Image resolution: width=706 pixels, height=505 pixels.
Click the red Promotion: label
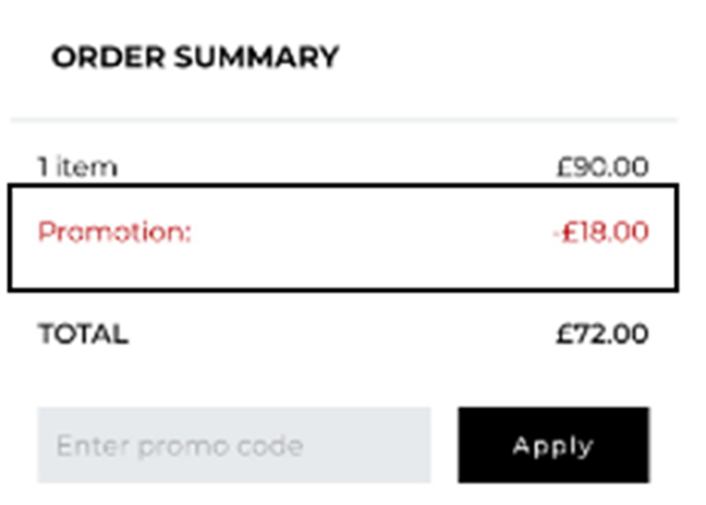click(114, 233)
